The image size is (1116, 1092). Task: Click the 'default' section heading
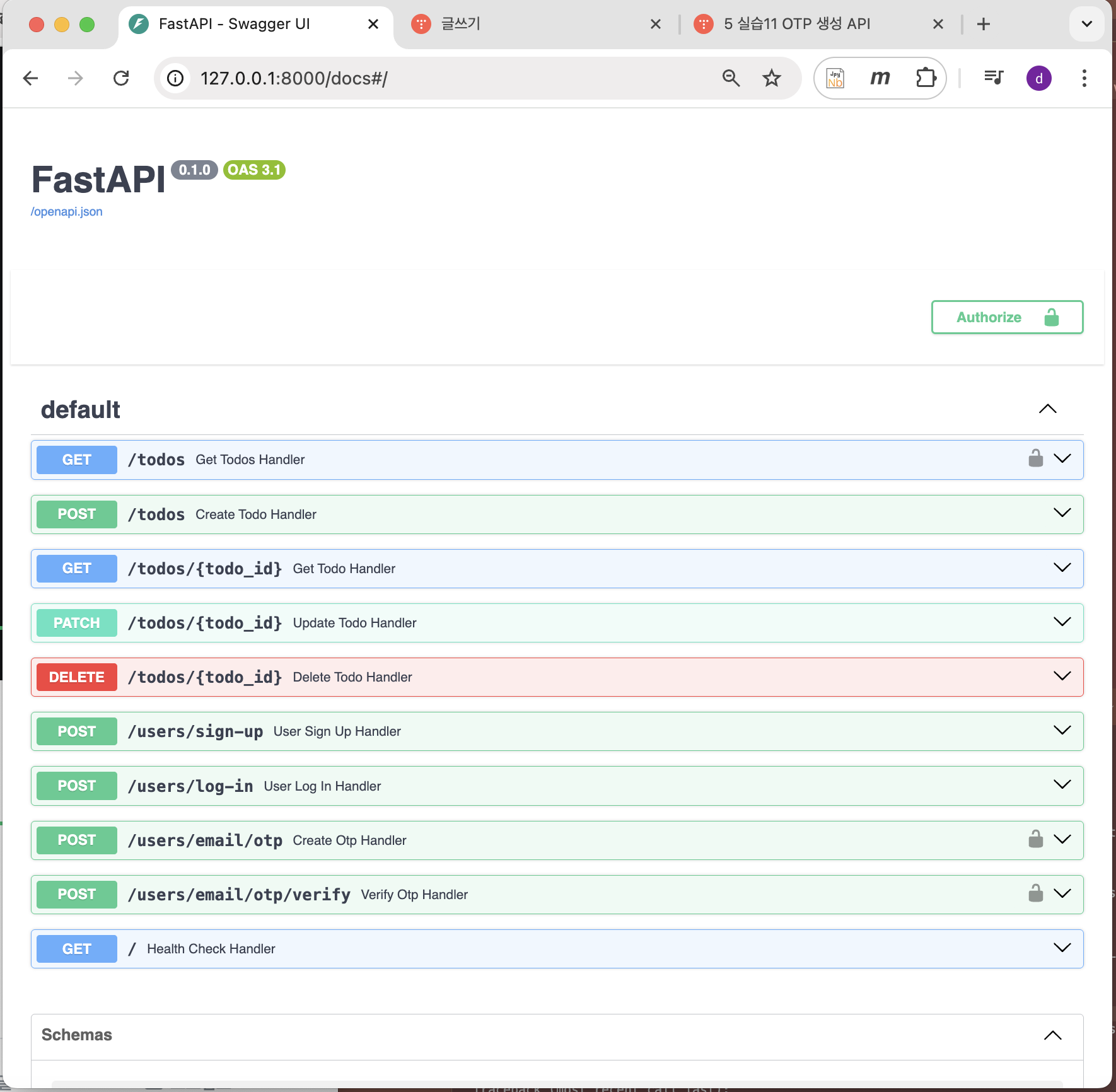[81, 410]
